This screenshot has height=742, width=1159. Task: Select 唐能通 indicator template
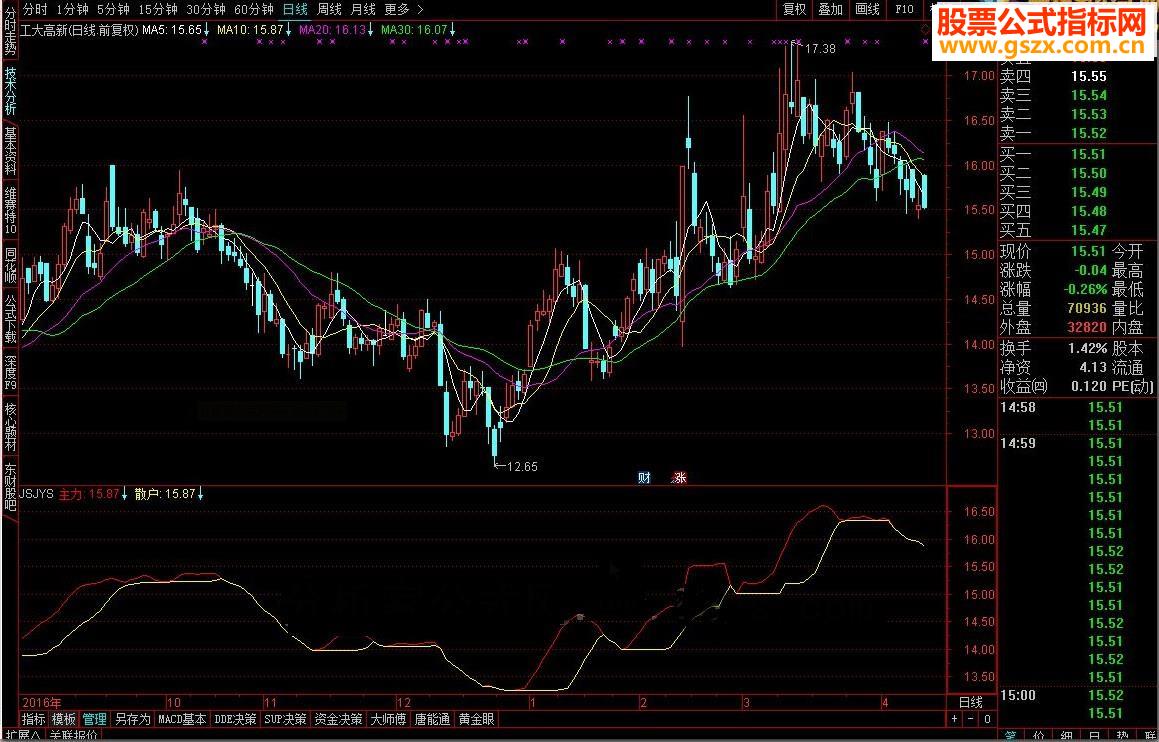pyautogui.click(x=432, y=719)
